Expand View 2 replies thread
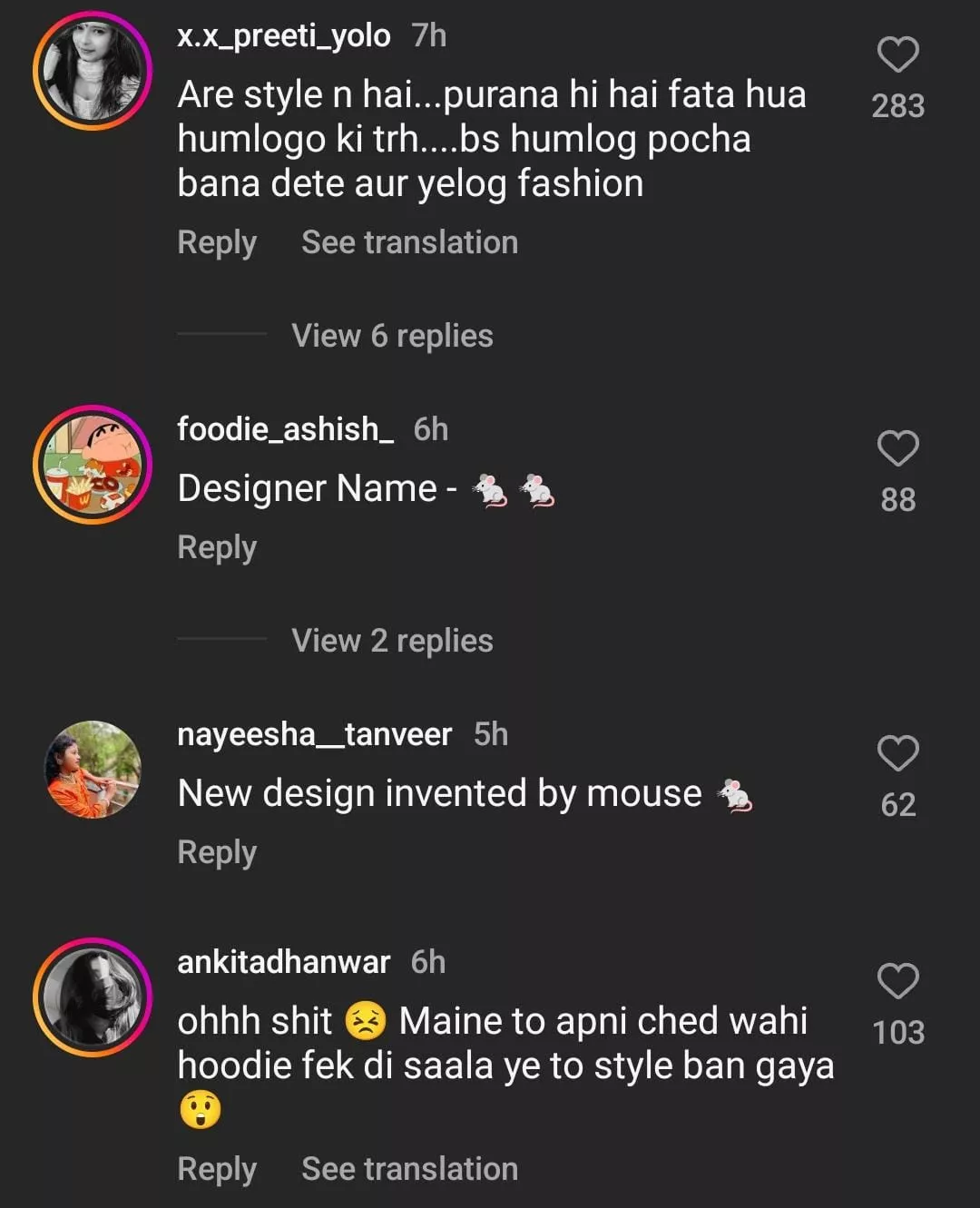Screen dimensions: 980x1208 pos(392,641)
